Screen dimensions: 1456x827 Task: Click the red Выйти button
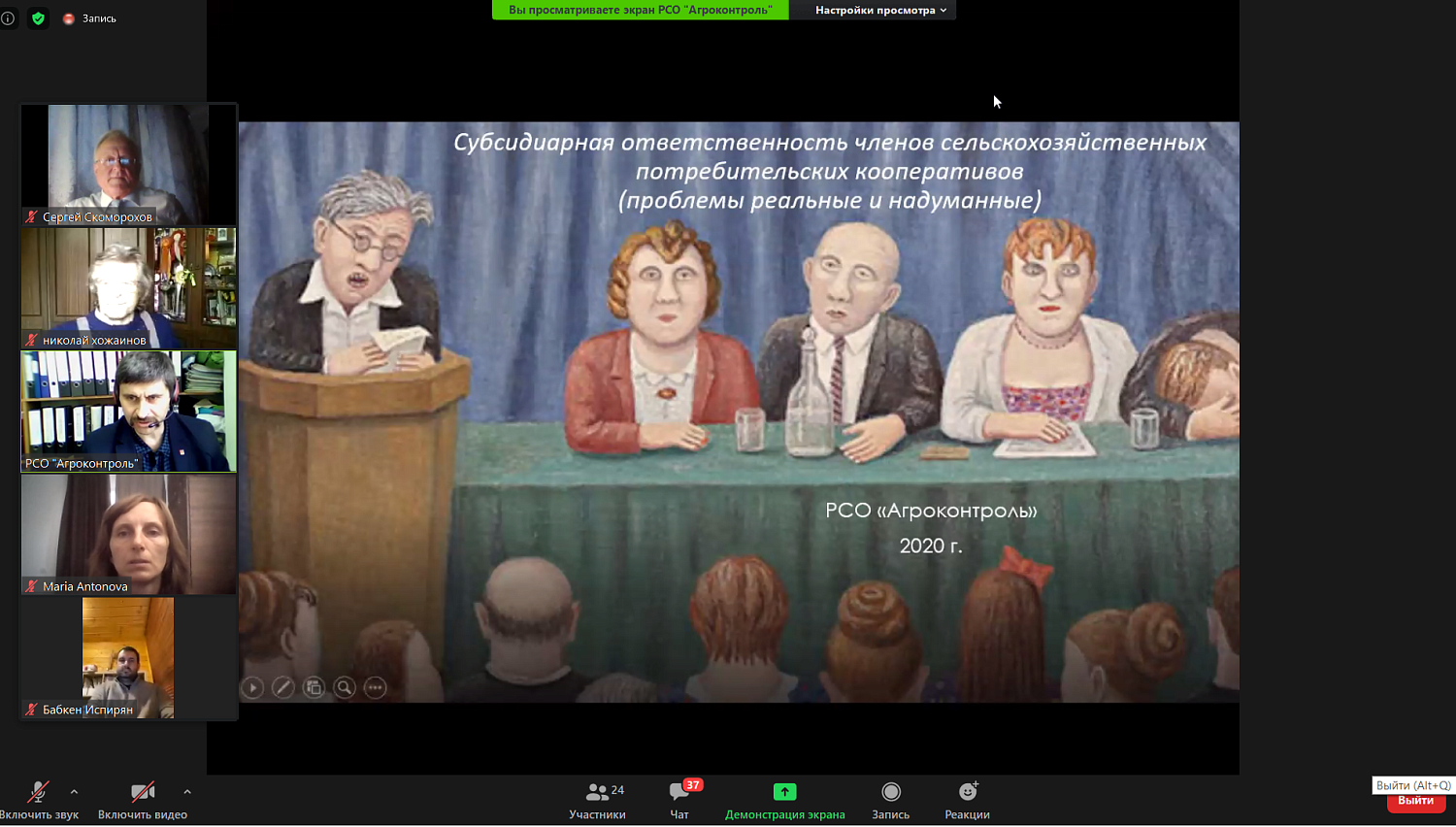(x=1416, y=801)
